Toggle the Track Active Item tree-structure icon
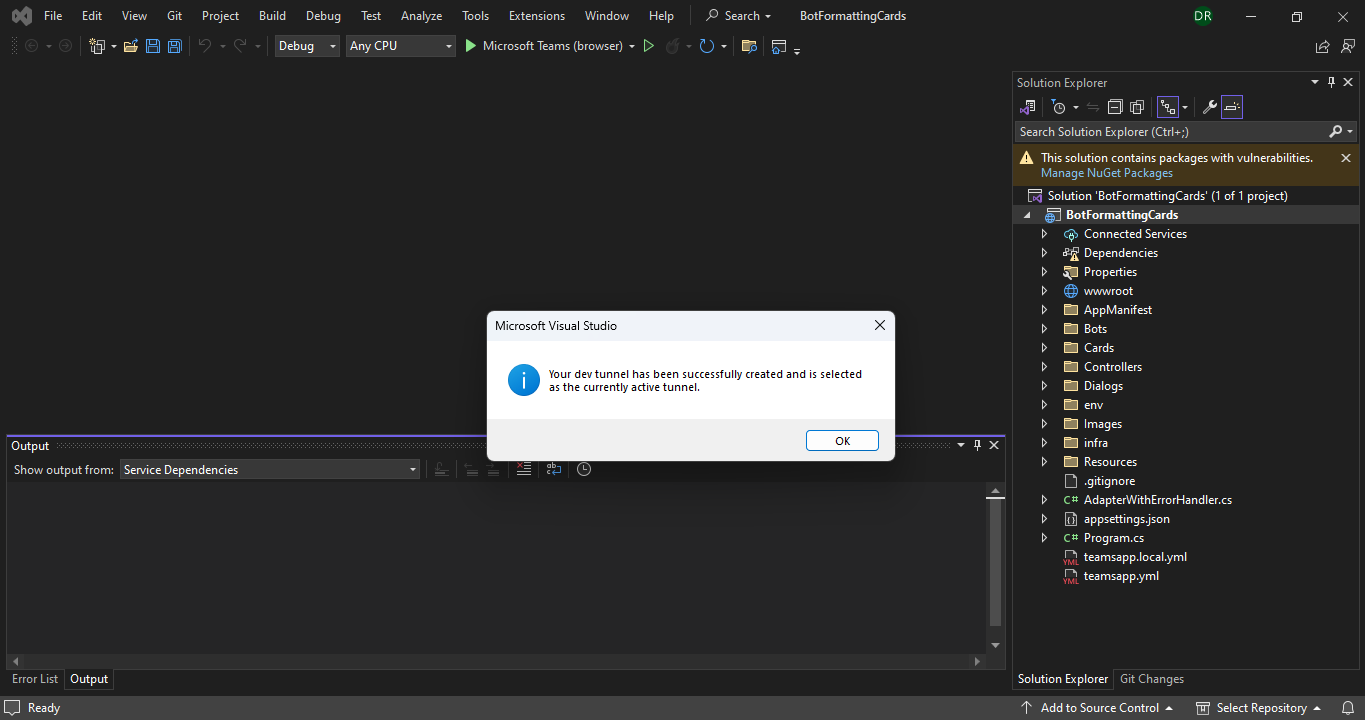 point(1167,107)
